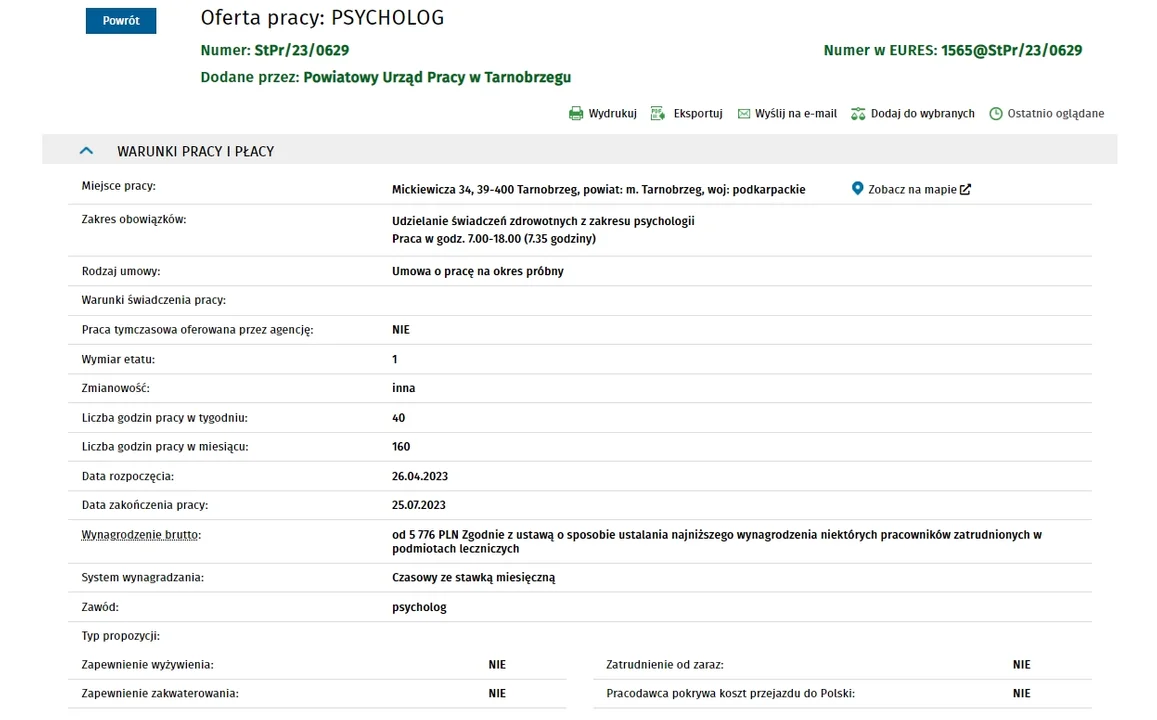Image resolution: width=1157 pixels, height=720 pixels.
Task: Open Zobacz na mapie link
Action: [x=912, y=190]
